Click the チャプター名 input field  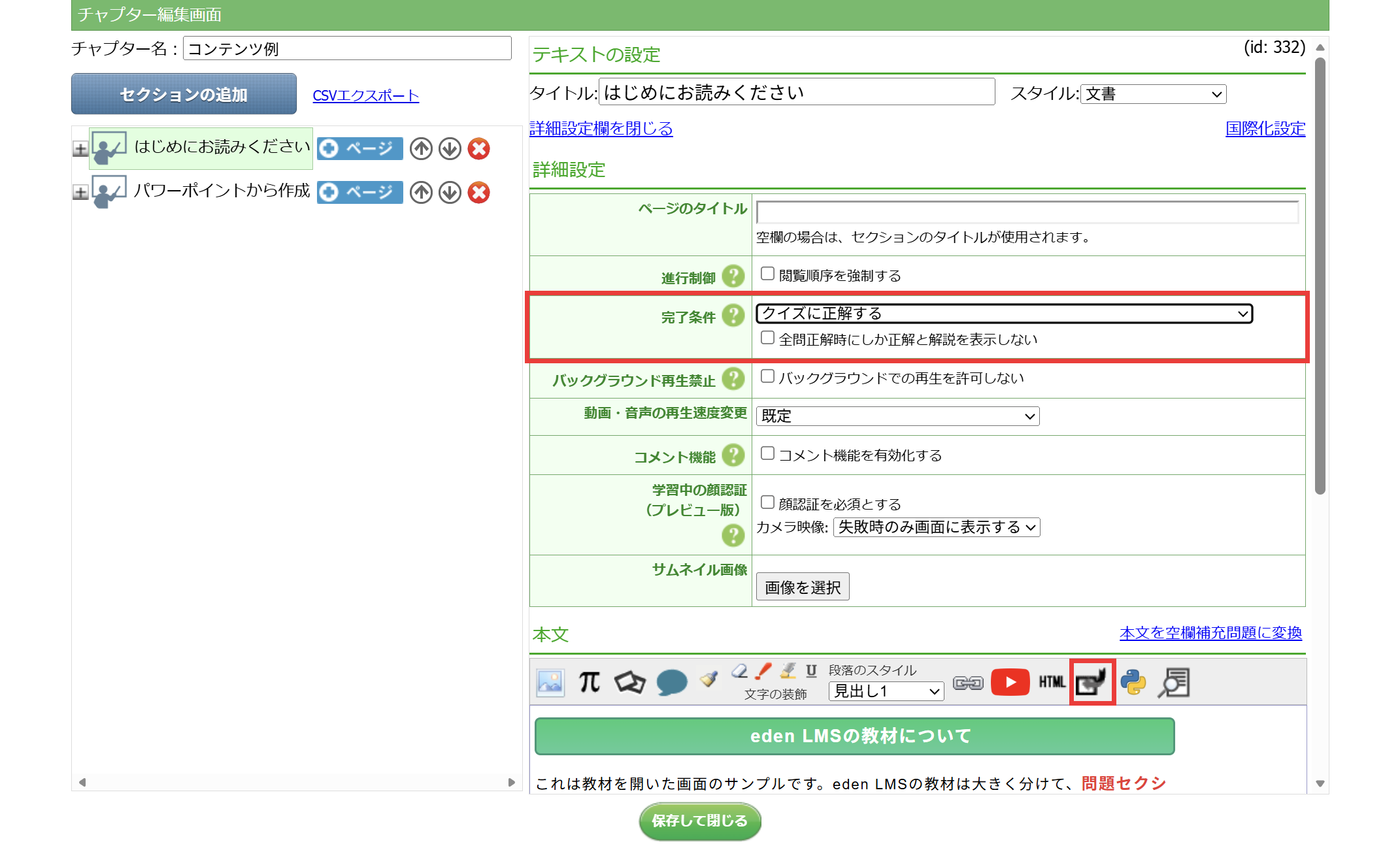(x=347, y=48)
